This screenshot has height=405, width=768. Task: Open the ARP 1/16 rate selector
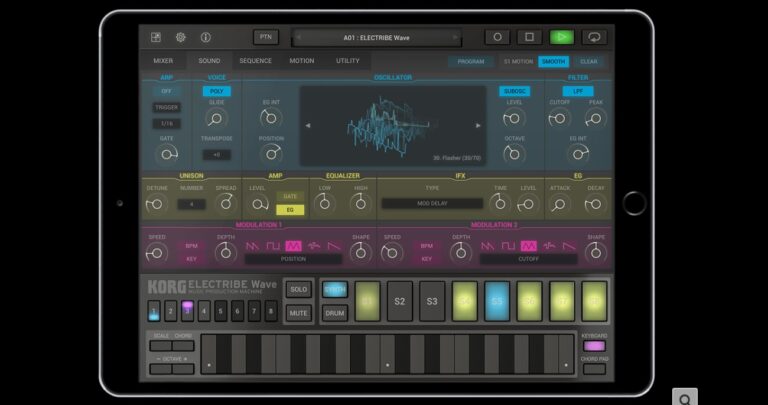tap(167, 123)
